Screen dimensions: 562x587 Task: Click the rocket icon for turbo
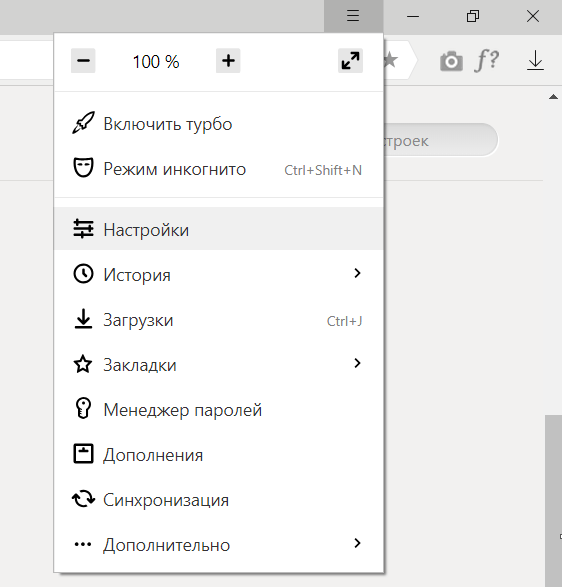pos(83,123)
